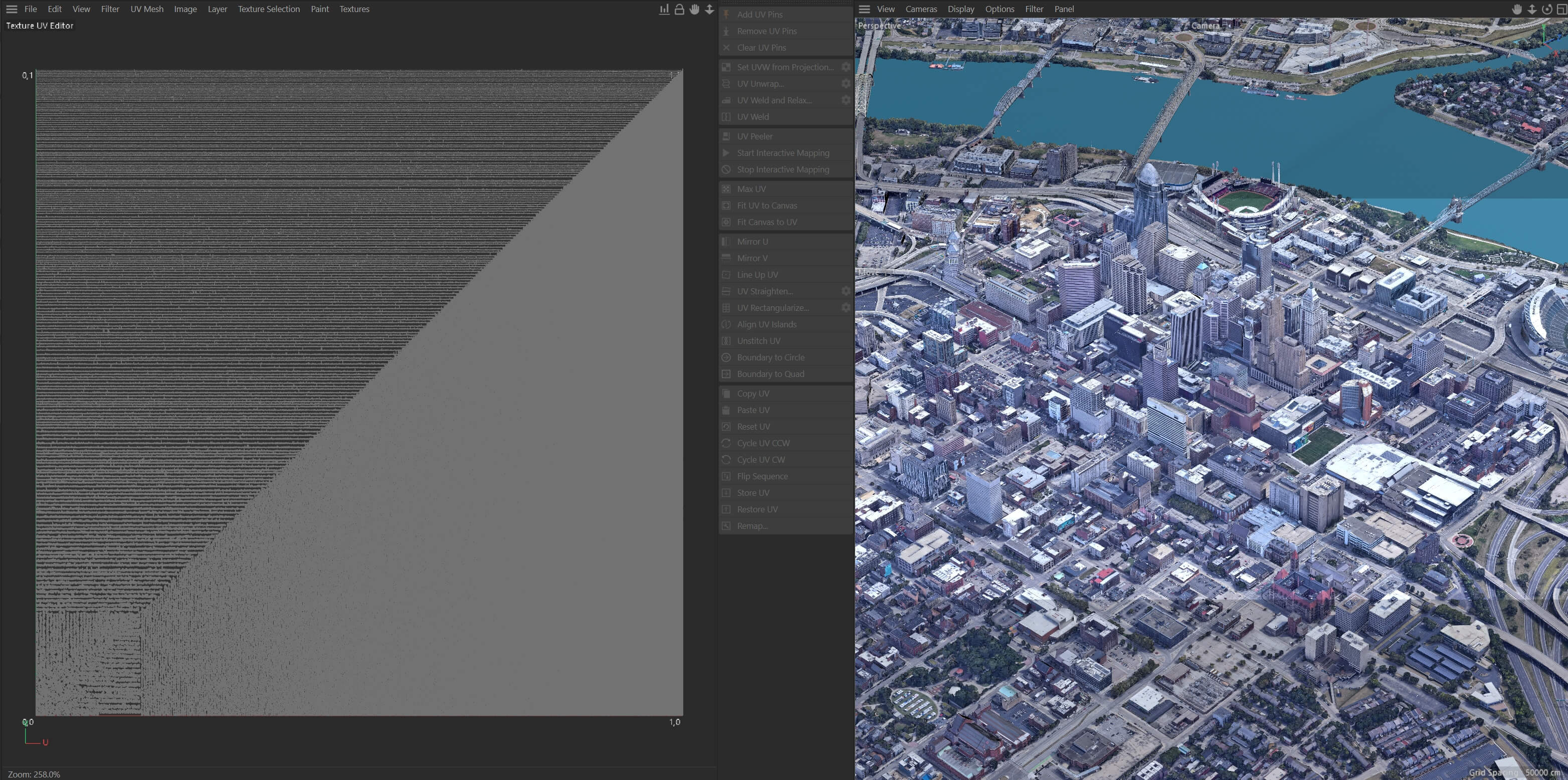Screen dimensions: 1568x780
Task: Open options gear for UV Weld and Relax
Action: point(846,100)
